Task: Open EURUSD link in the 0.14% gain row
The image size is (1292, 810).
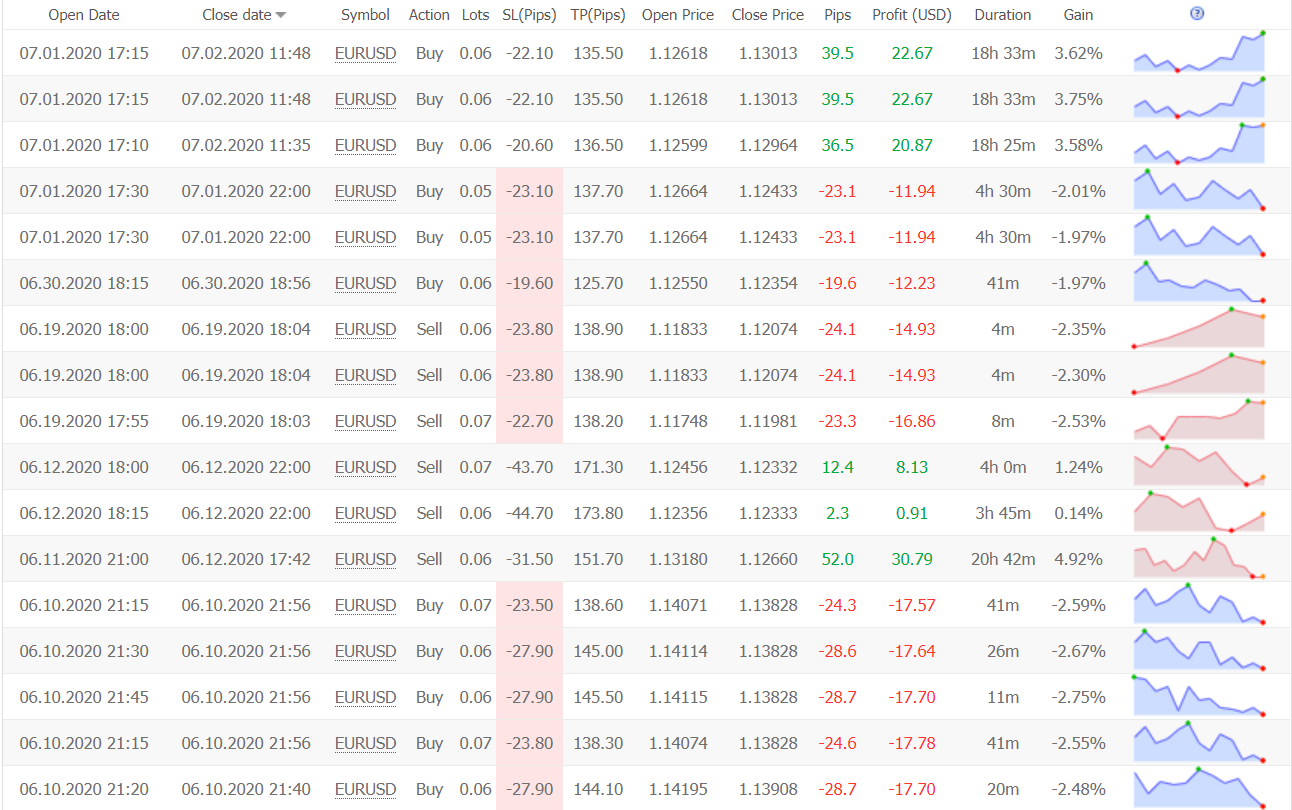Action: point(365,513)
